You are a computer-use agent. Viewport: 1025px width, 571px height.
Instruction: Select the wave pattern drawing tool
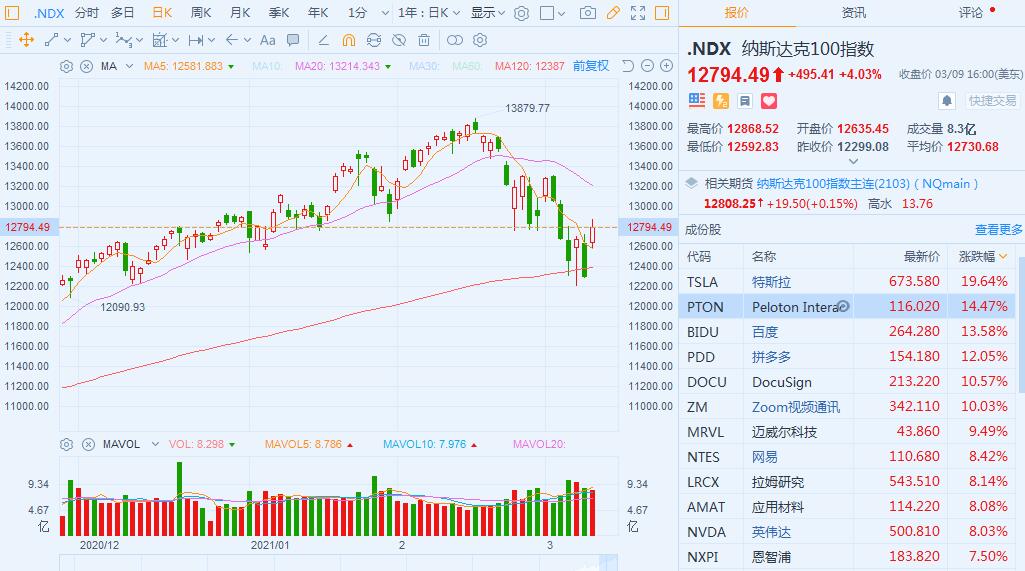pyautogui.click(x=124, y=41)
